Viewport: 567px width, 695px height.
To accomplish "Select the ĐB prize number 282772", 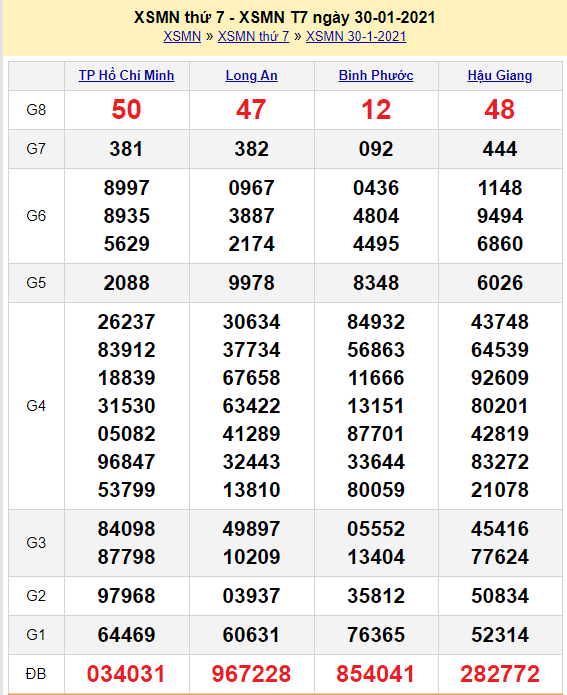I will [500, 674].
